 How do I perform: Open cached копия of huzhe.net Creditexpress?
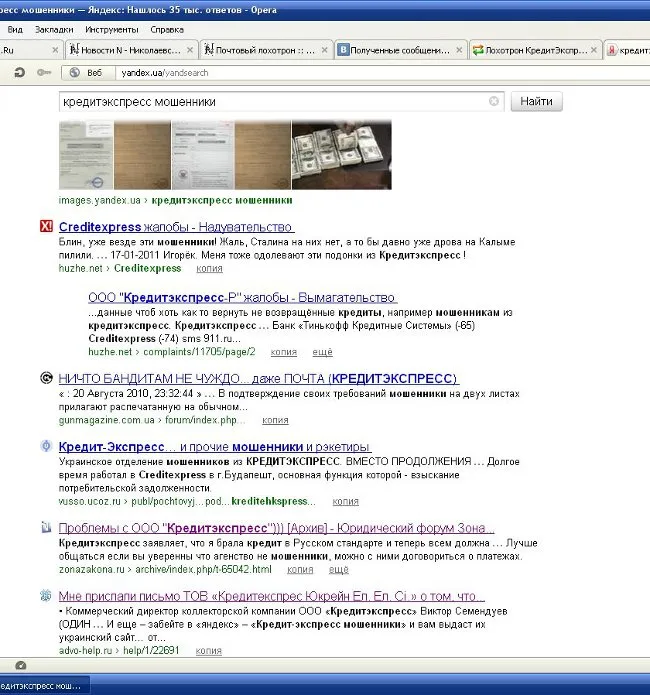(x=209, y=269)
